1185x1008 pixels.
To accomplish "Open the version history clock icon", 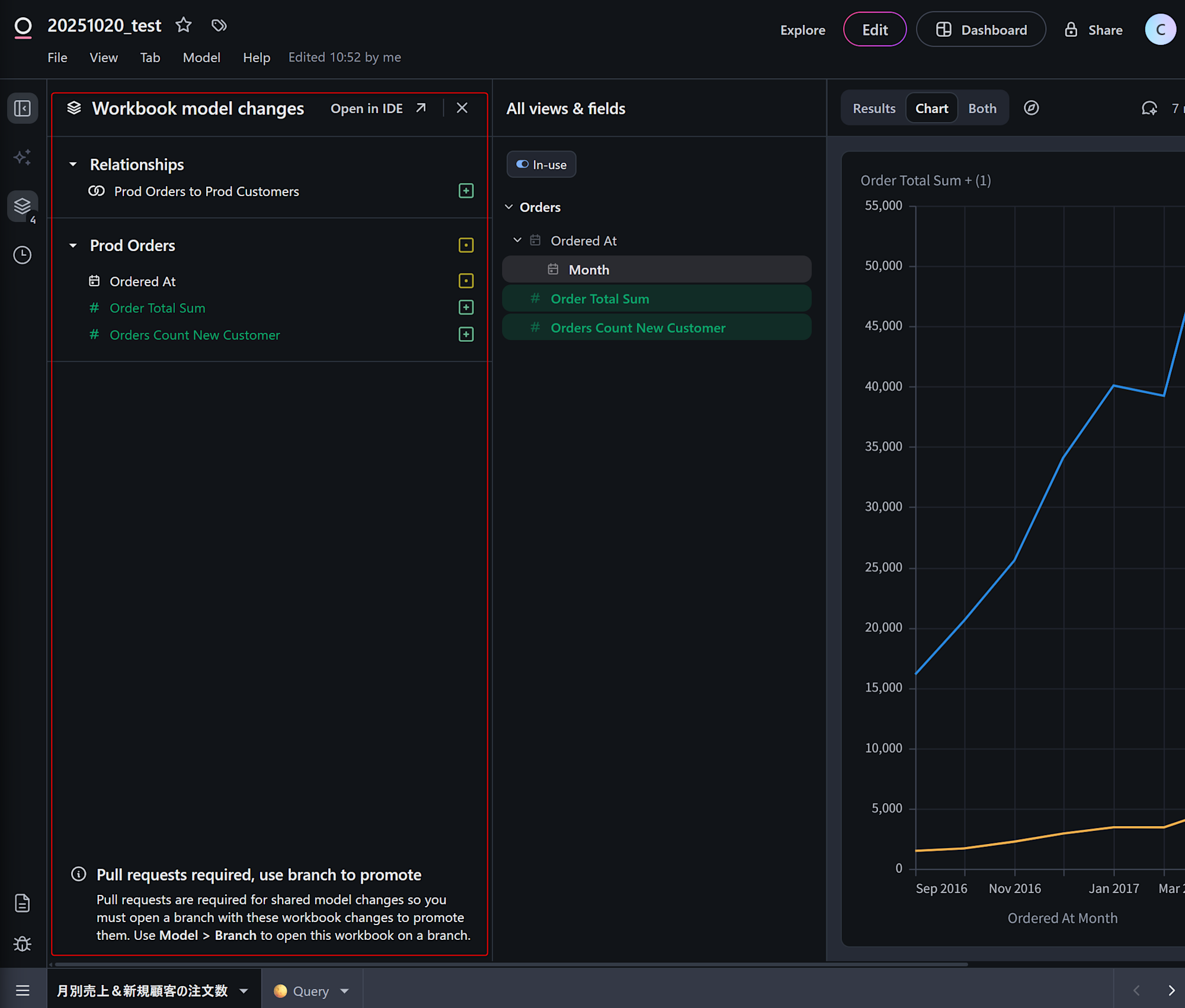I will point(23,255).
